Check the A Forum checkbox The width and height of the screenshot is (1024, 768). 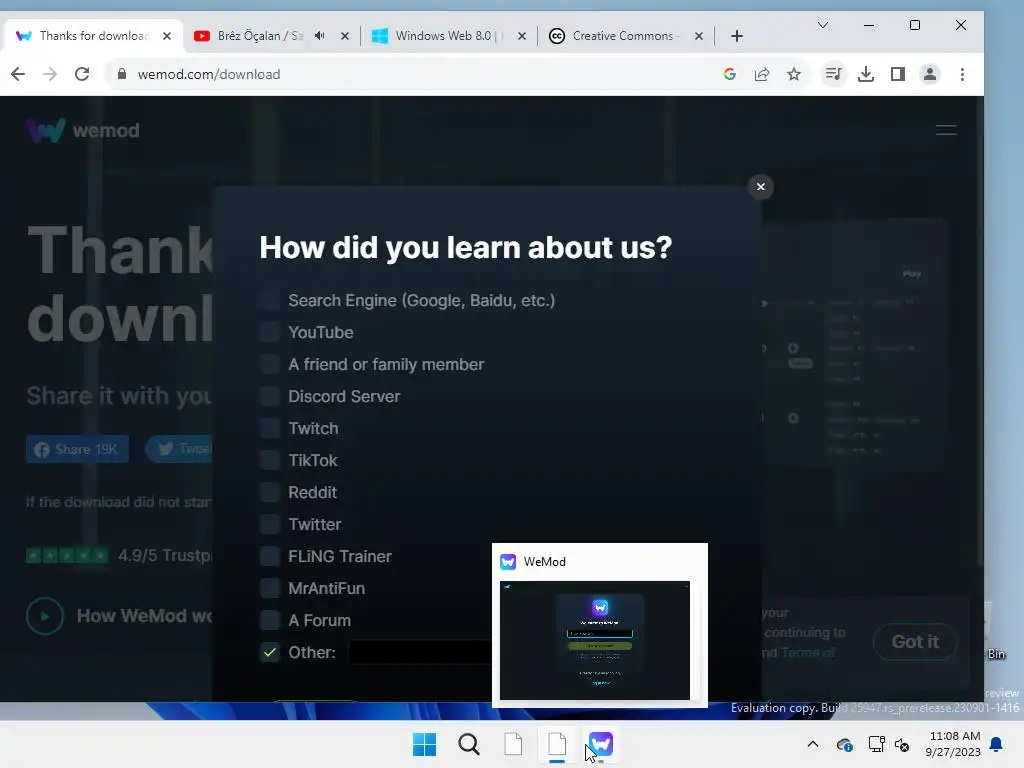point(270,620)
